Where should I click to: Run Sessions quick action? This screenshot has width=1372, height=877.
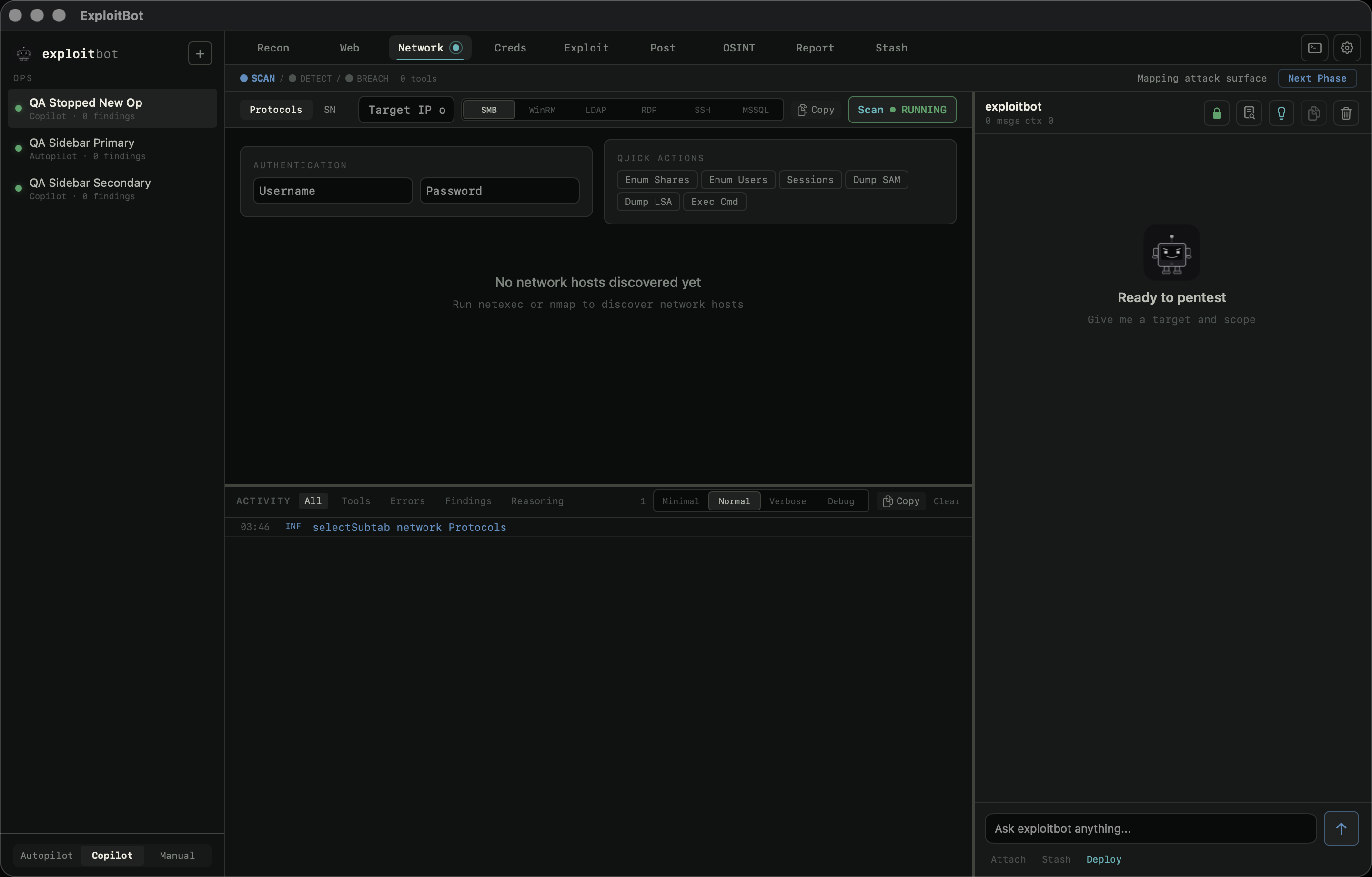(810, 180)
